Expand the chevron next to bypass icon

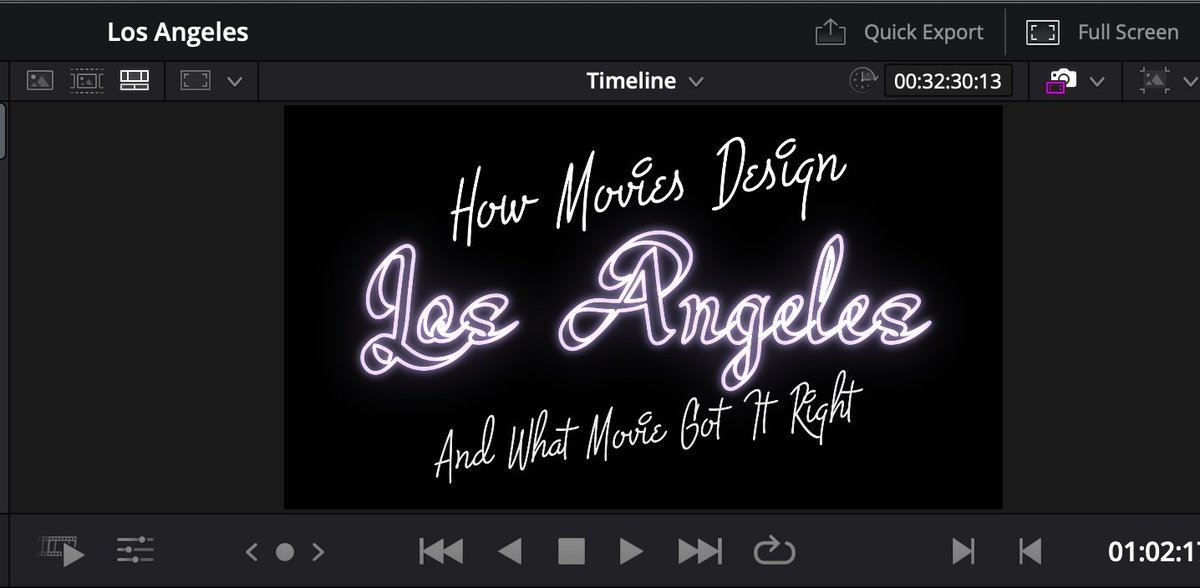[x=1097, y=82]
